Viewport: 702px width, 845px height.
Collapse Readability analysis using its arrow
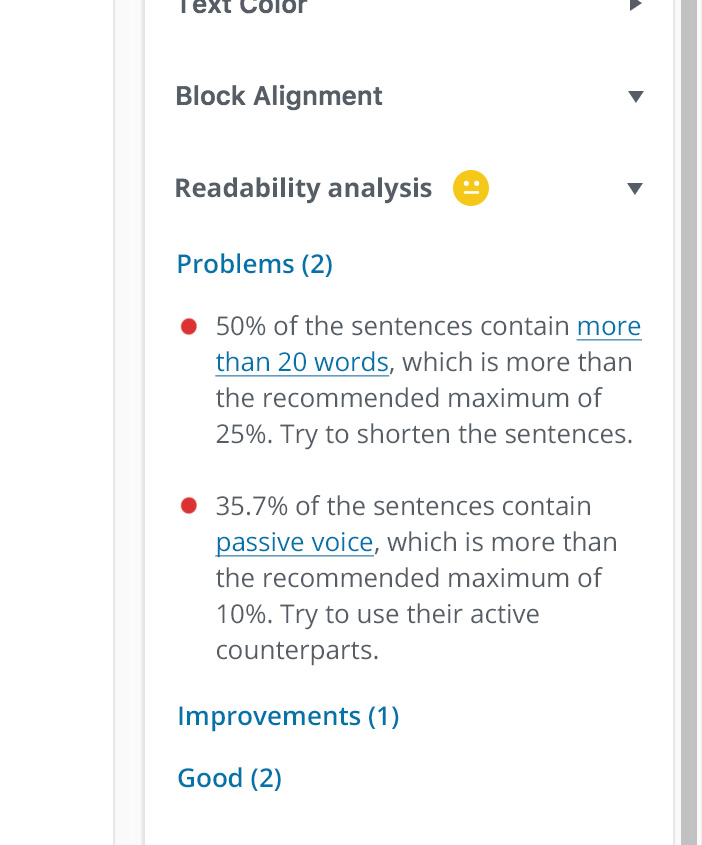(634, 188)
